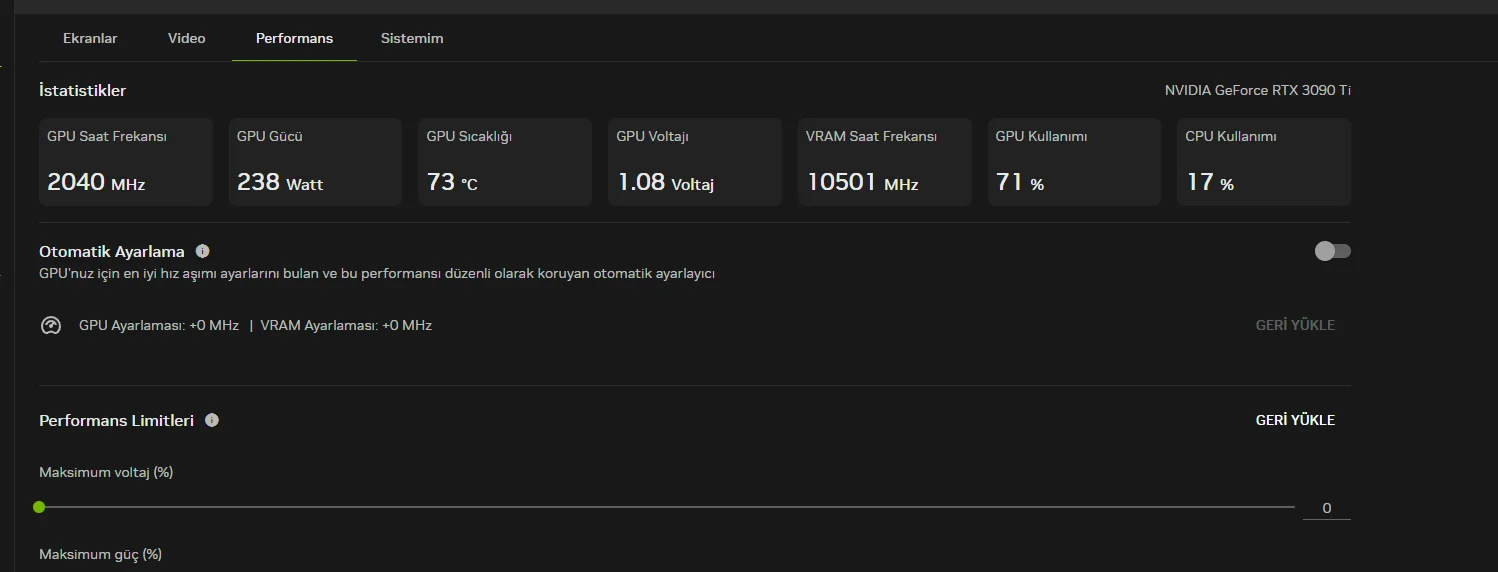This screenshot has height=572, width=1498.
Task: Click the GPU Sıcaklığı statistic card
Action: 505,162
